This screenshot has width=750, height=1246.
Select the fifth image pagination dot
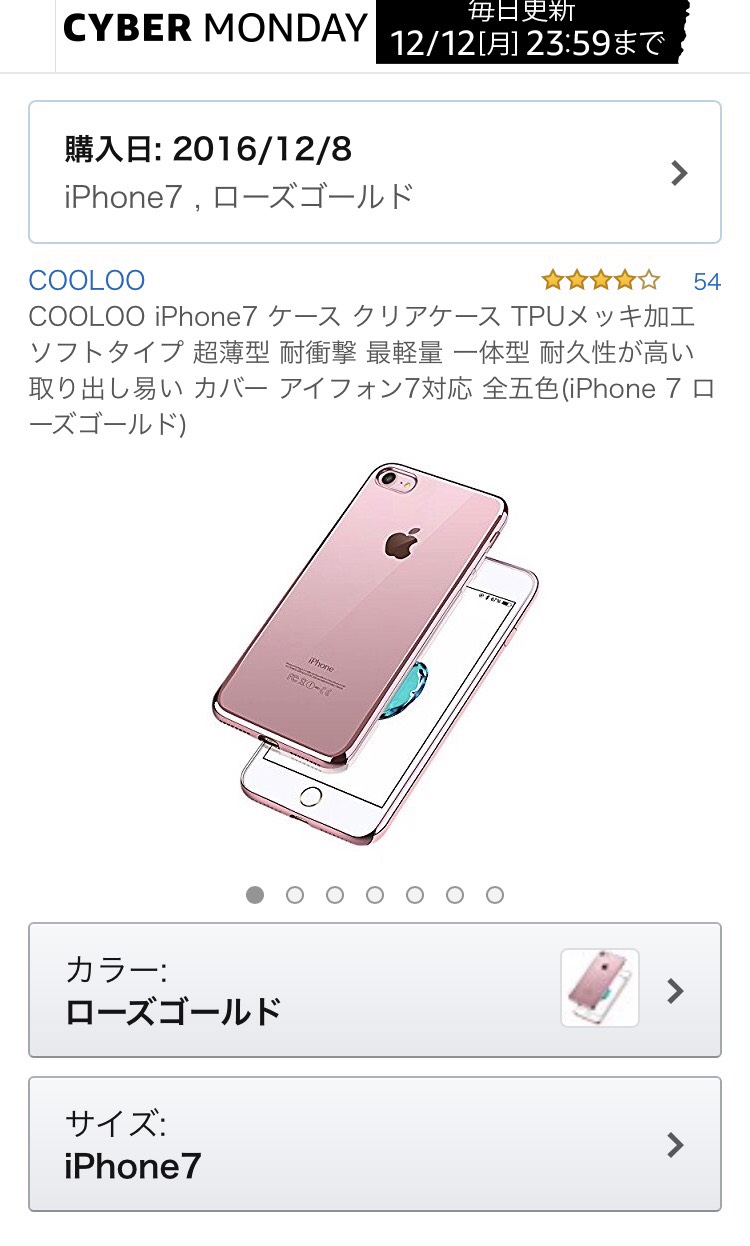tap(415, 895)
